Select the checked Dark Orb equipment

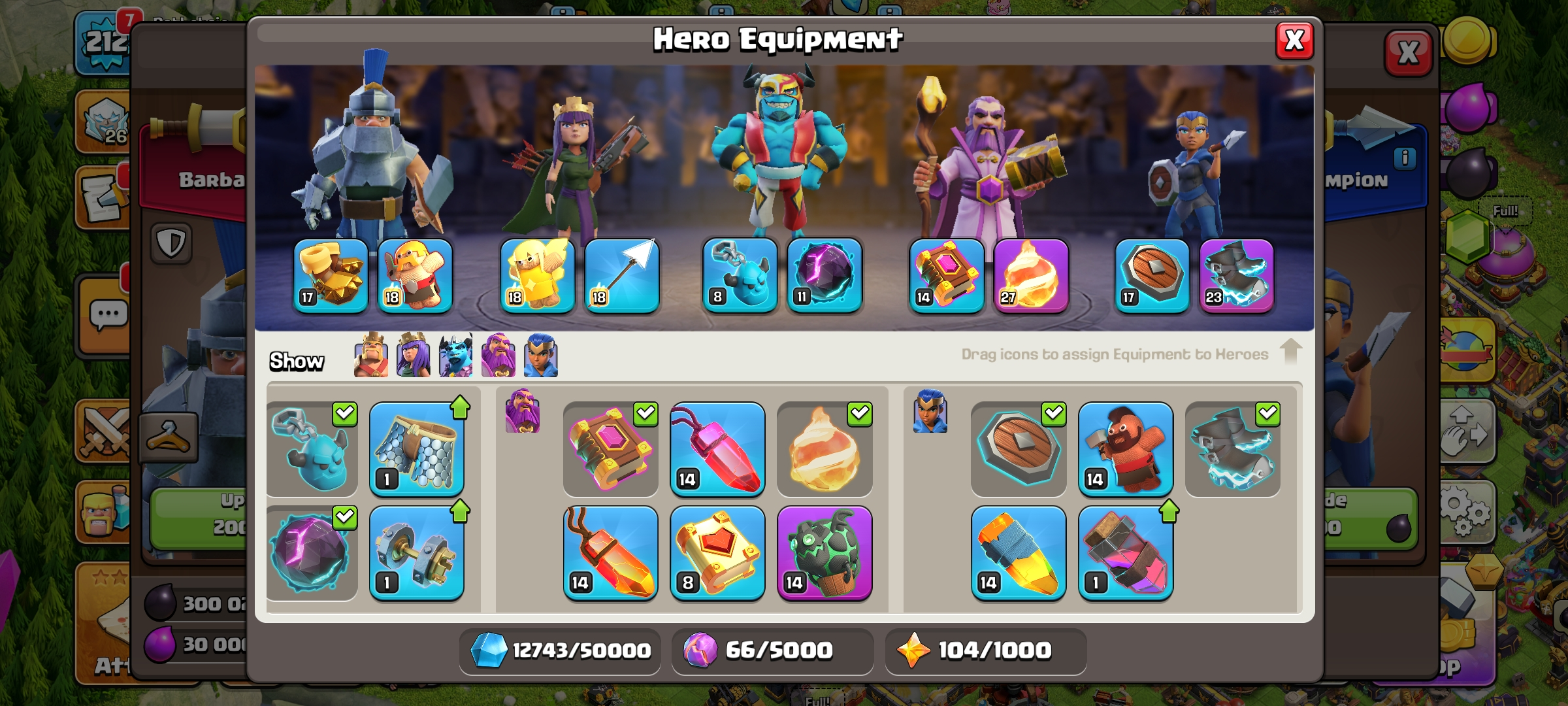(x=312, y=553)
